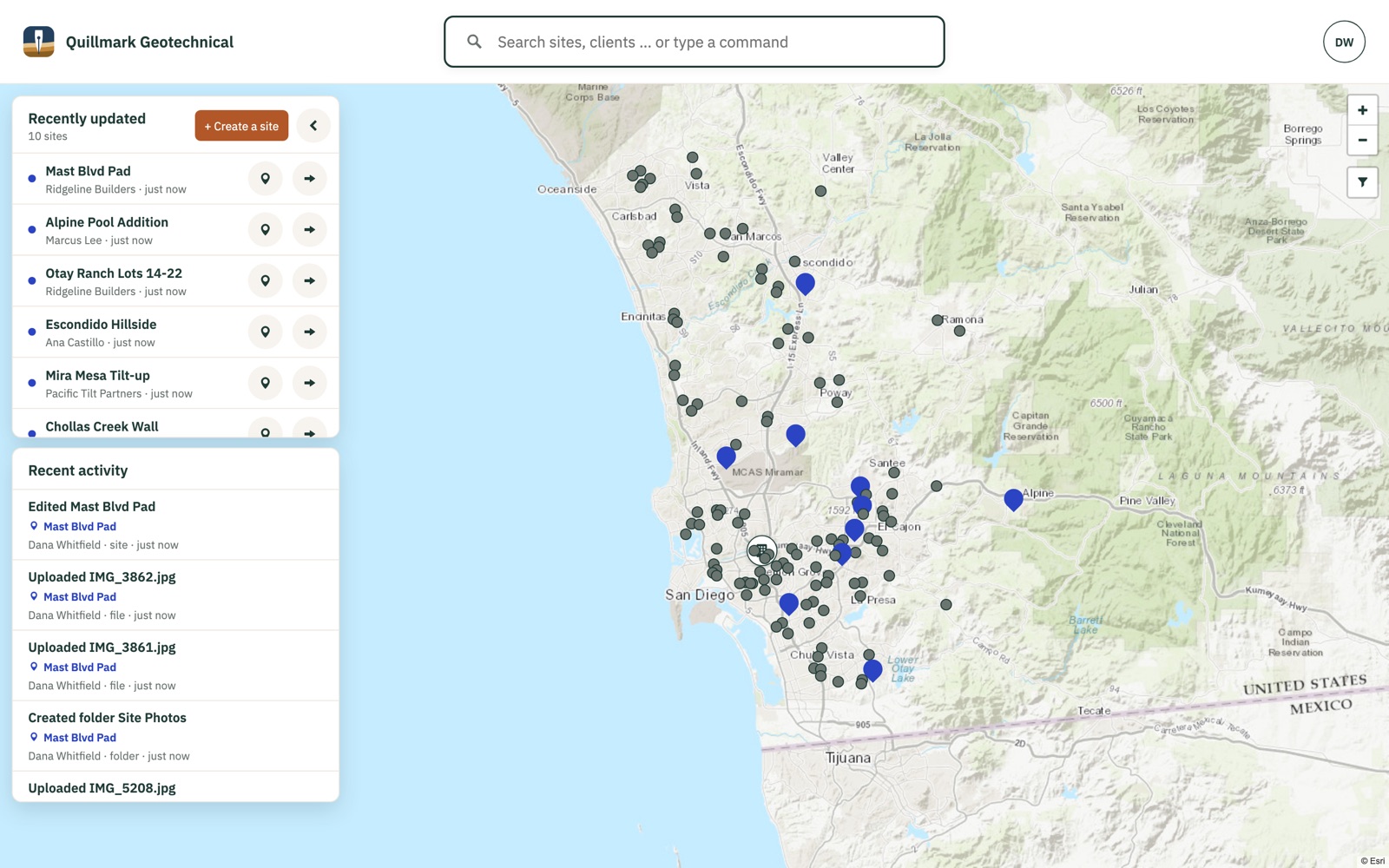The image size is (1389, 868).
Task: Click the white-circled building marker in San Diego
Action: pos(761,550)
